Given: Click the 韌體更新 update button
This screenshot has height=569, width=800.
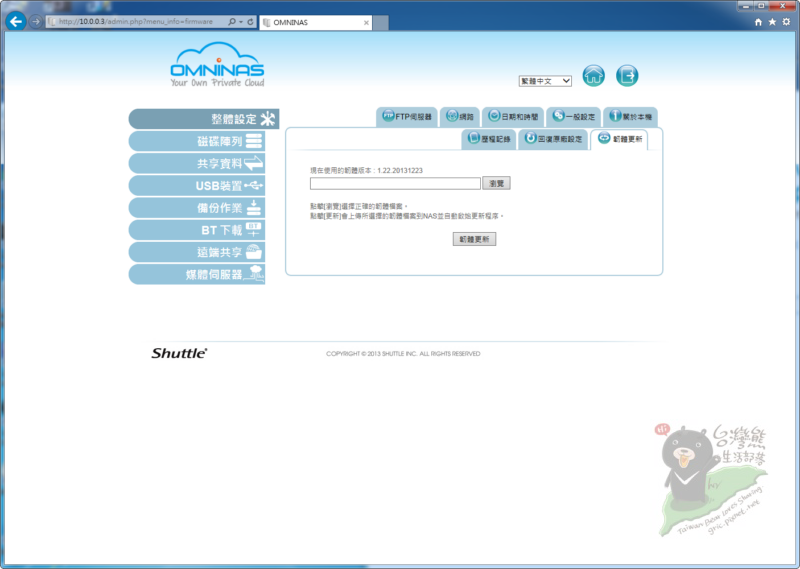Looking at the screenshot, I should pos(474,239).
